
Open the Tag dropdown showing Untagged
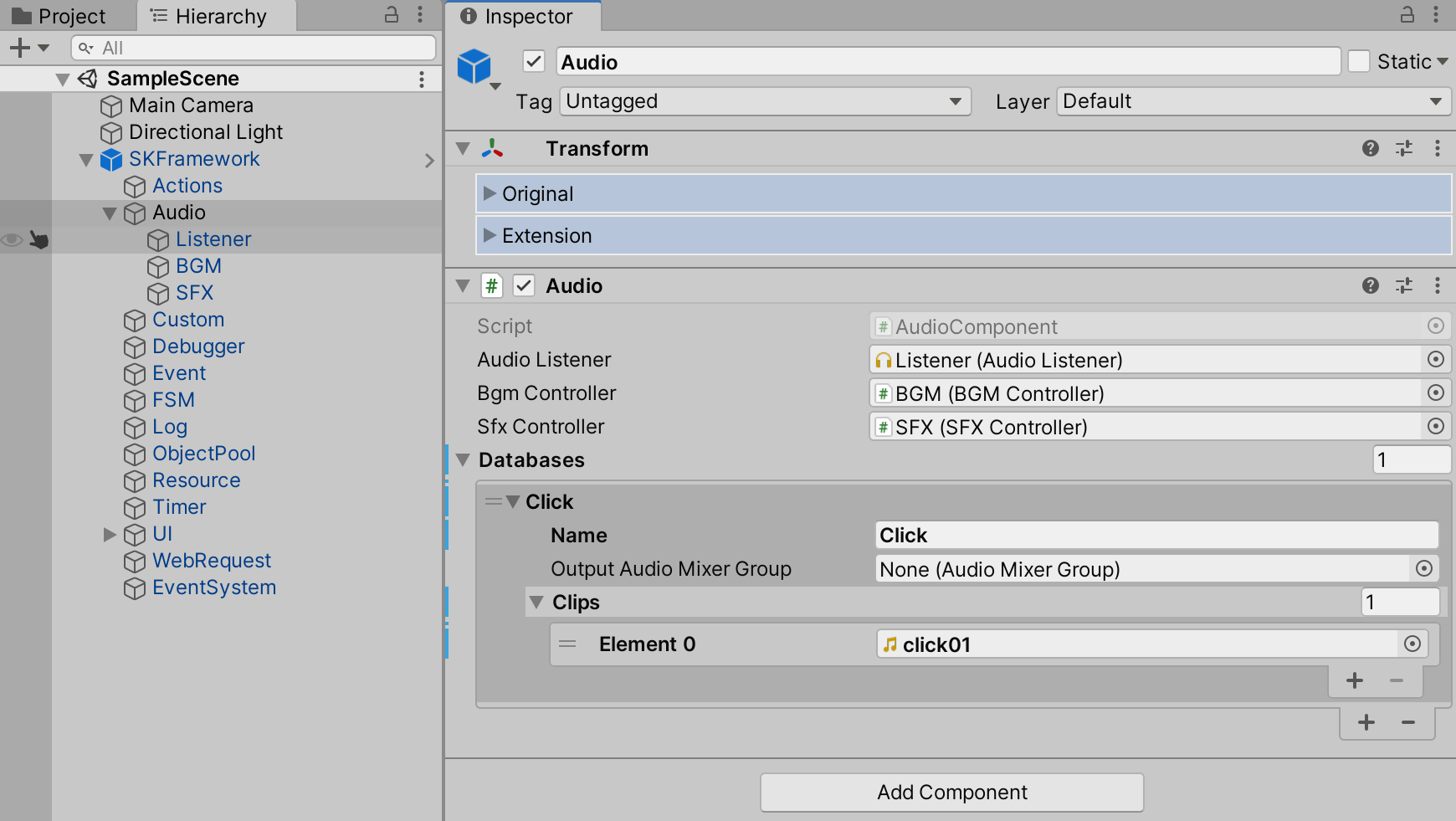(764, 101)
